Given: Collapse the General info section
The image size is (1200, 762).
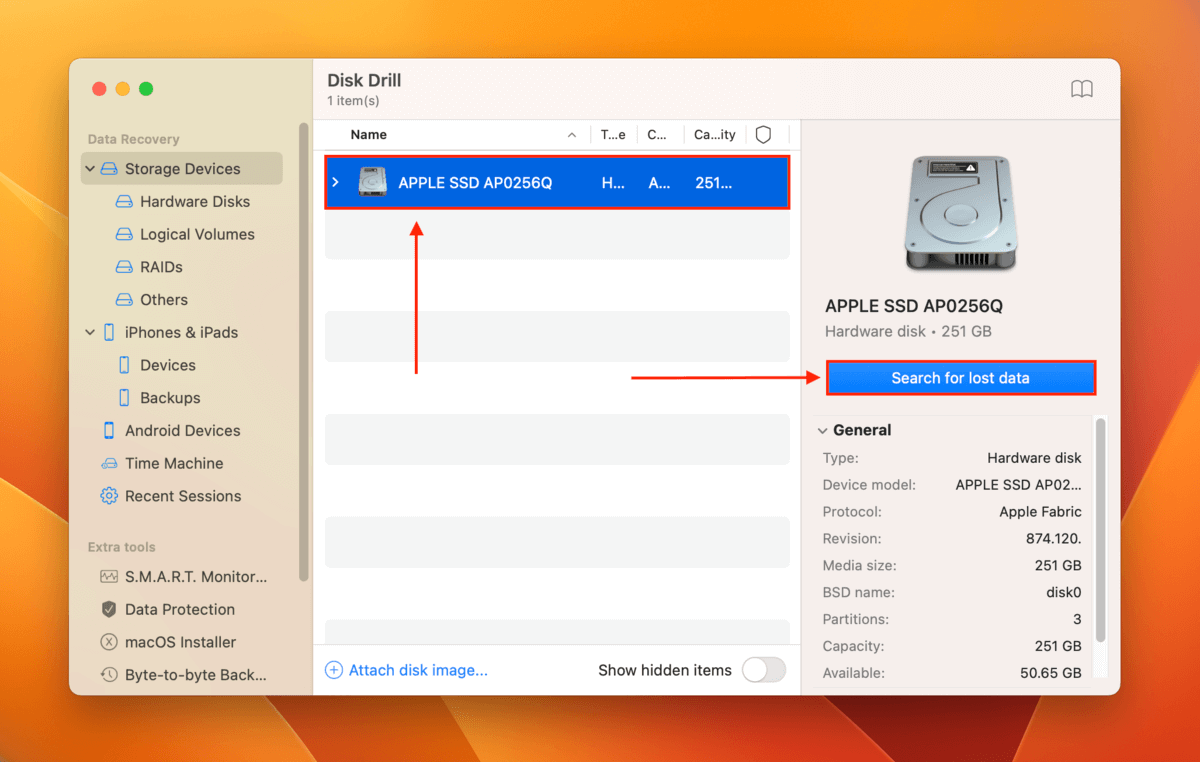Looking at the screenshot, I should pyautogui.click(x=823, y=431).
